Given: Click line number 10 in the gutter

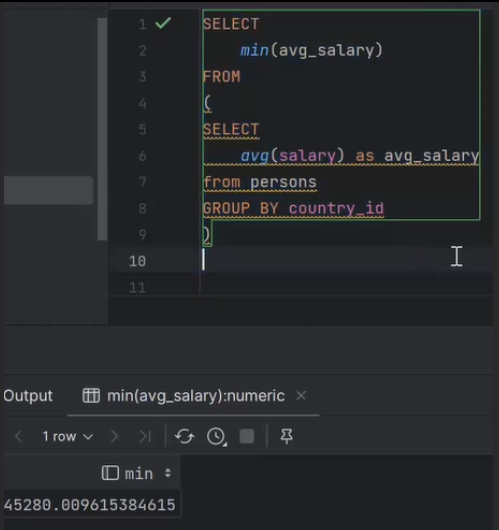Looking at the screenshot, I should point(138,261).
